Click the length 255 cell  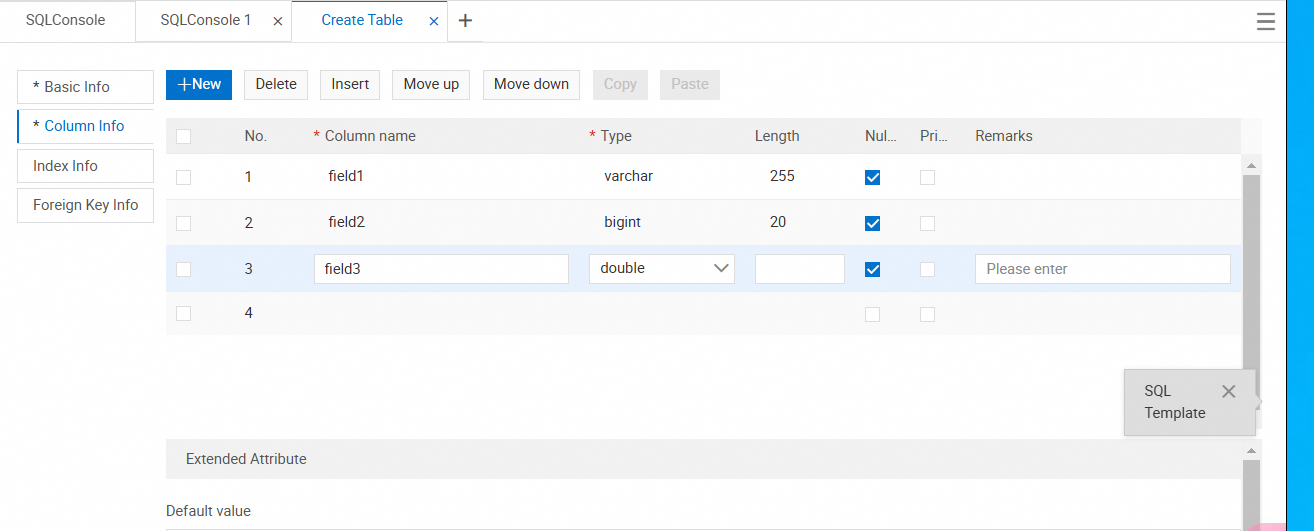(x=782, y=176)
